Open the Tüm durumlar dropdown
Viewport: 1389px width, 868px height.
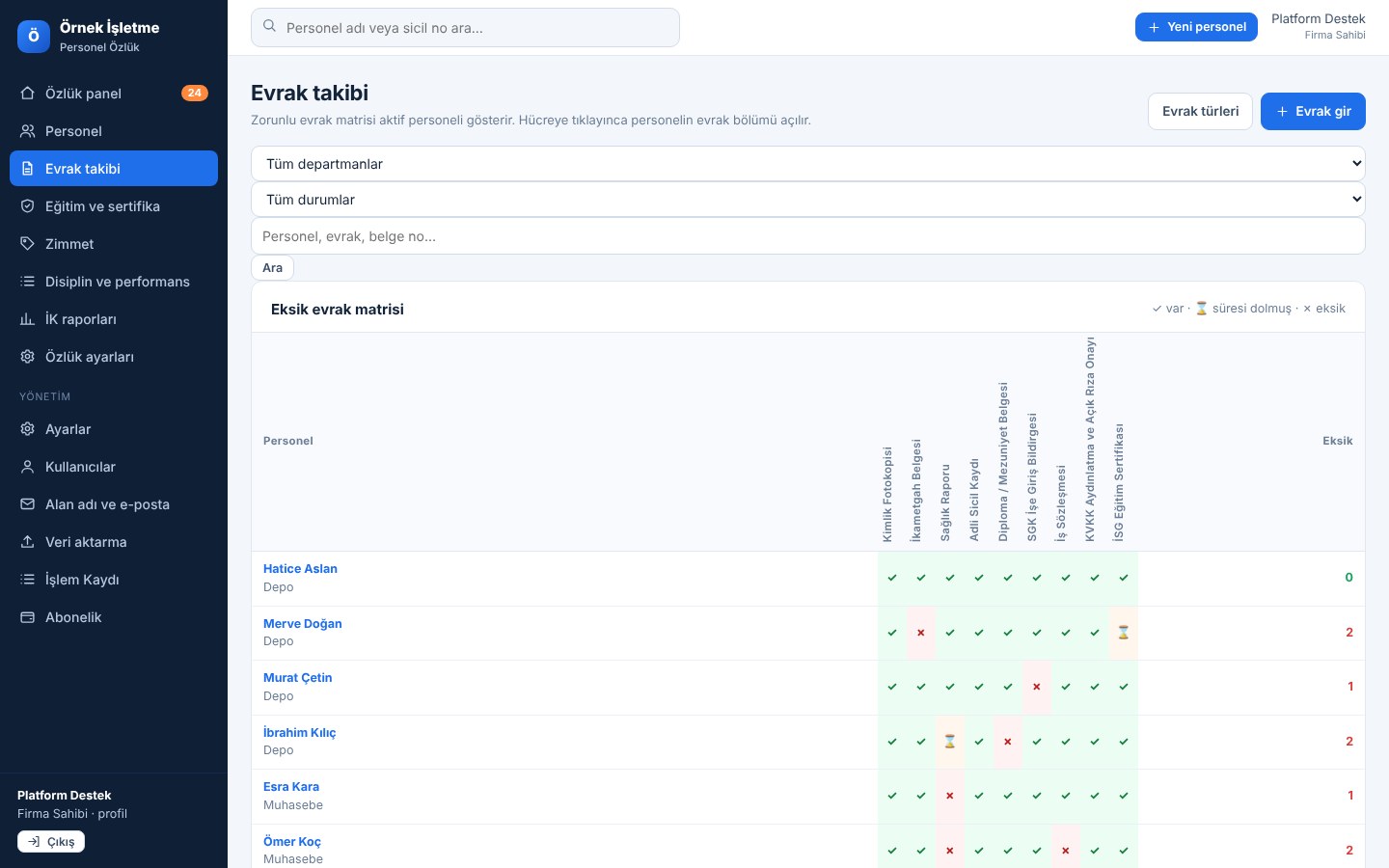click(808, 200)
